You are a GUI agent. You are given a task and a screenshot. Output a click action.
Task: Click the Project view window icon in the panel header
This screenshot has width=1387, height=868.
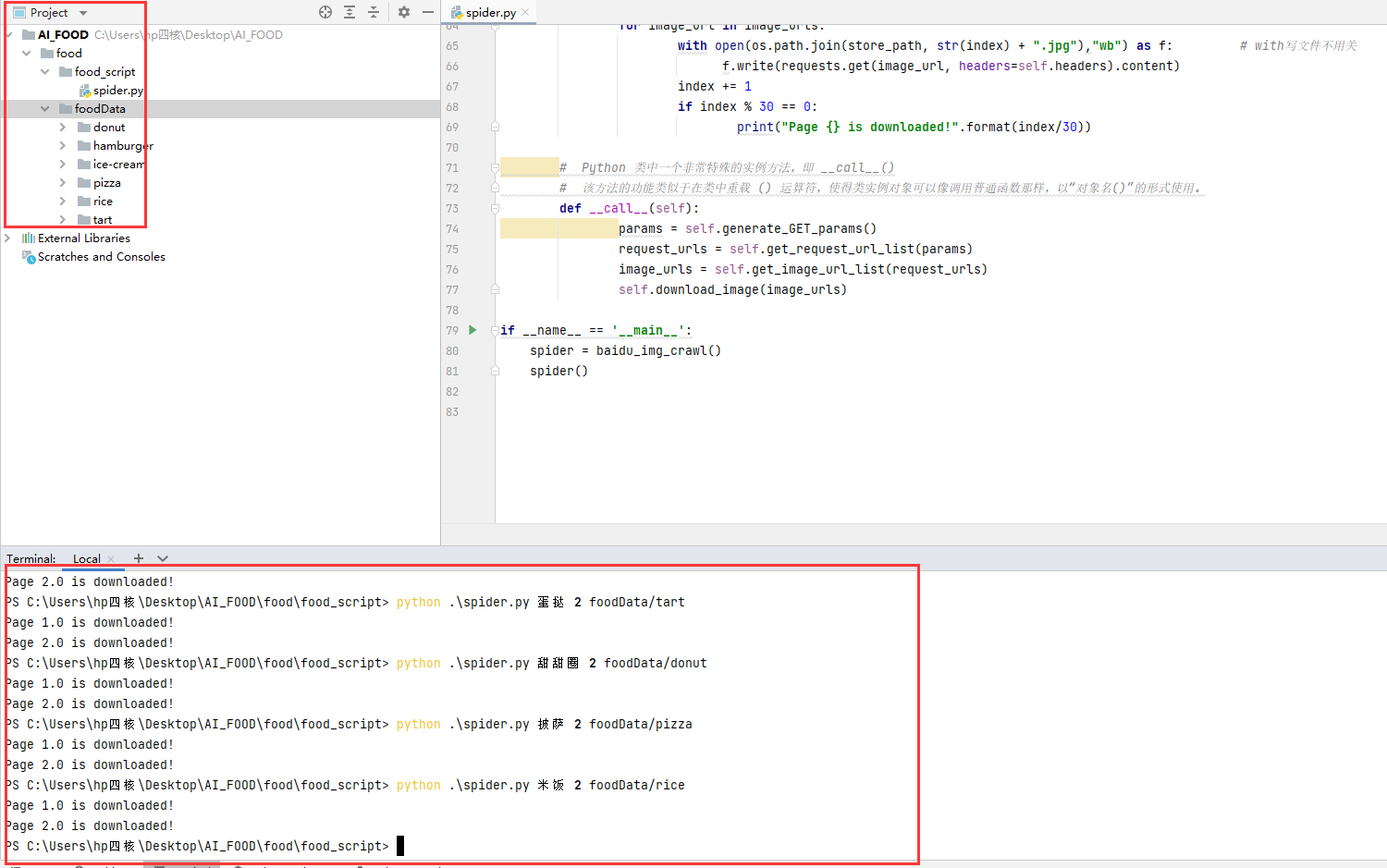(19, 13)
